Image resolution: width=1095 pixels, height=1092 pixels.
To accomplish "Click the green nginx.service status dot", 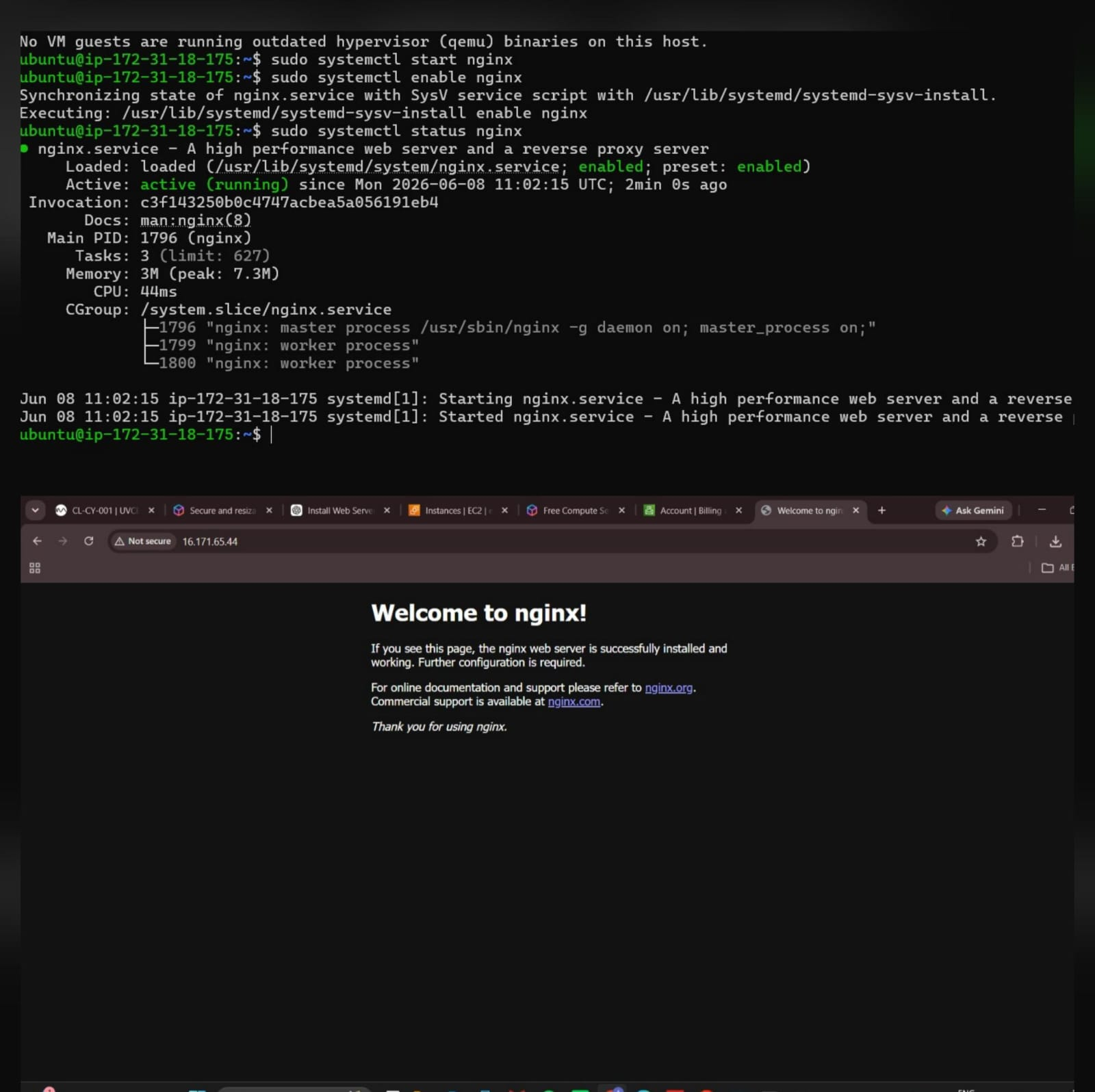I will (x=25, y=148).
